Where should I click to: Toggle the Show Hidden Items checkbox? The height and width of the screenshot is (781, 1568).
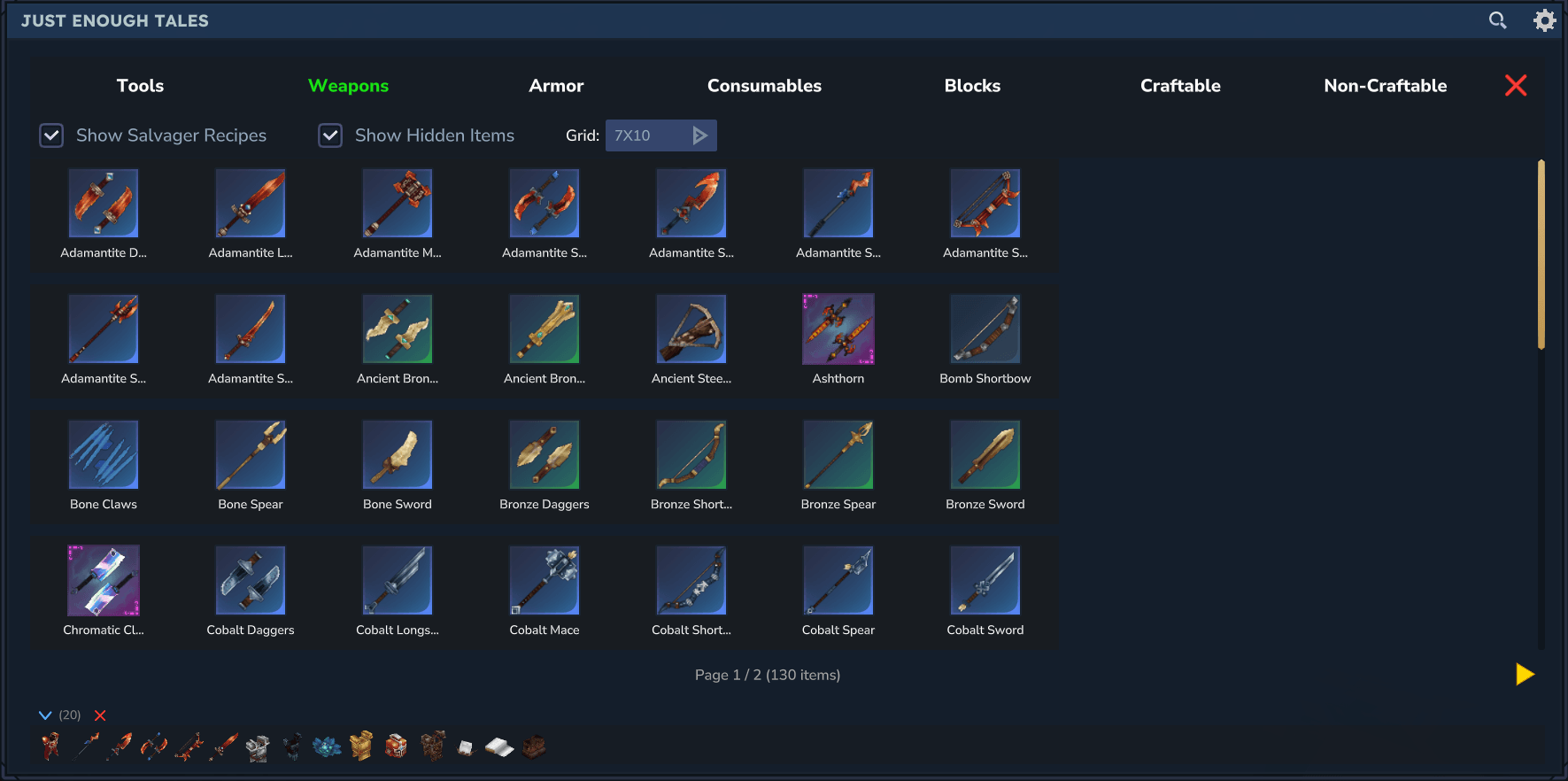[x=330, y=135]
